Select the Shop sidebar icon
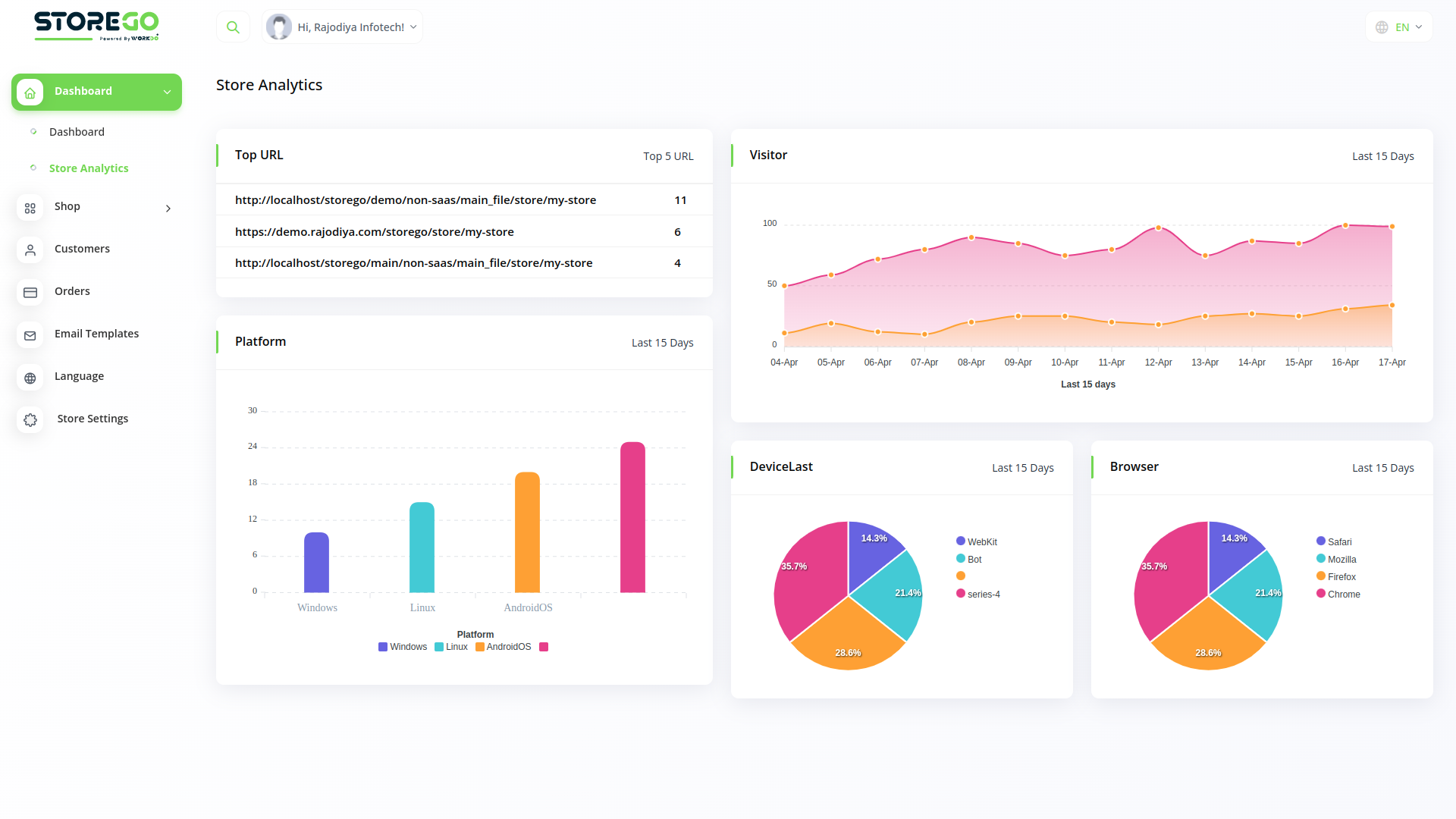The height and width of the screenshot is (819, 1456). tap(30, 208)
